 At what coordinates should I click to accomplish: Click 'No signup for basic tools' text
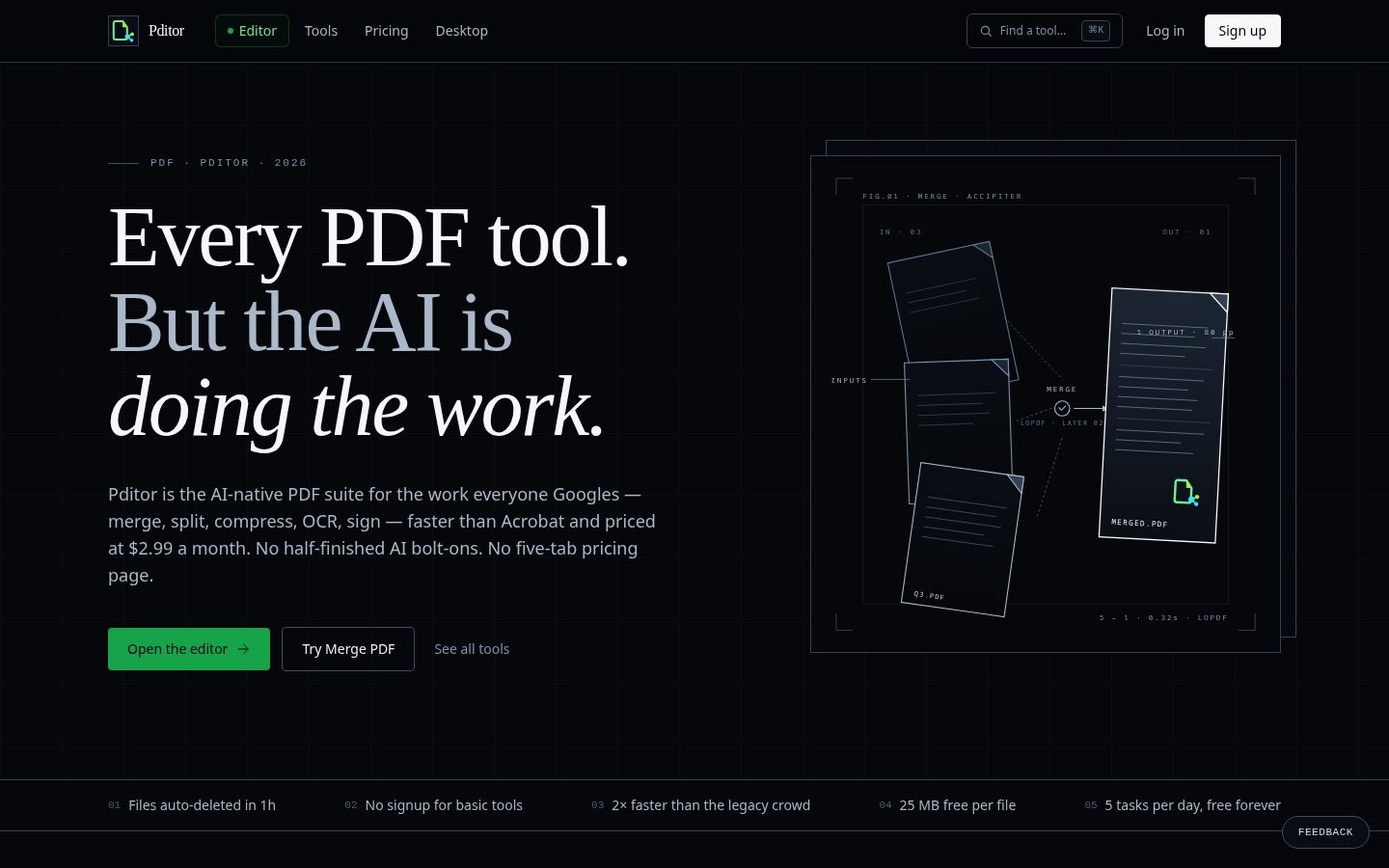pyautogui.click(x=444, y=805)
